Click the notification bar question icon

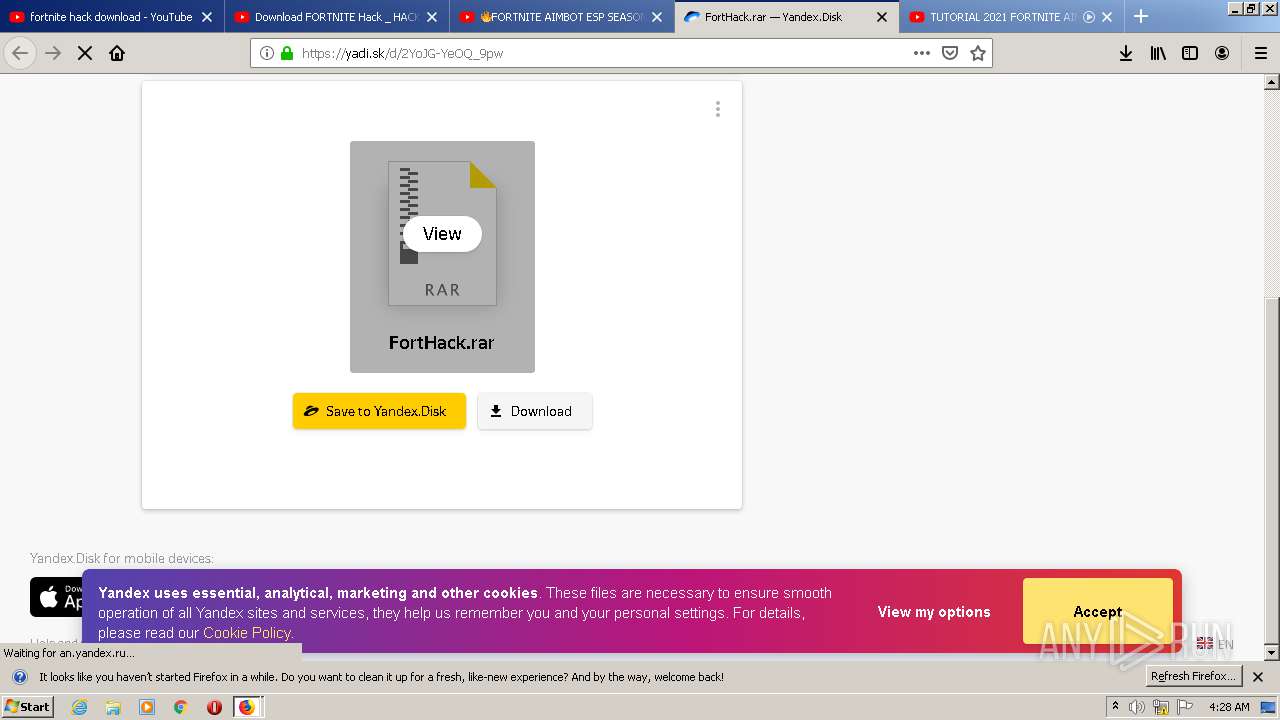click(x=19, y=677)
